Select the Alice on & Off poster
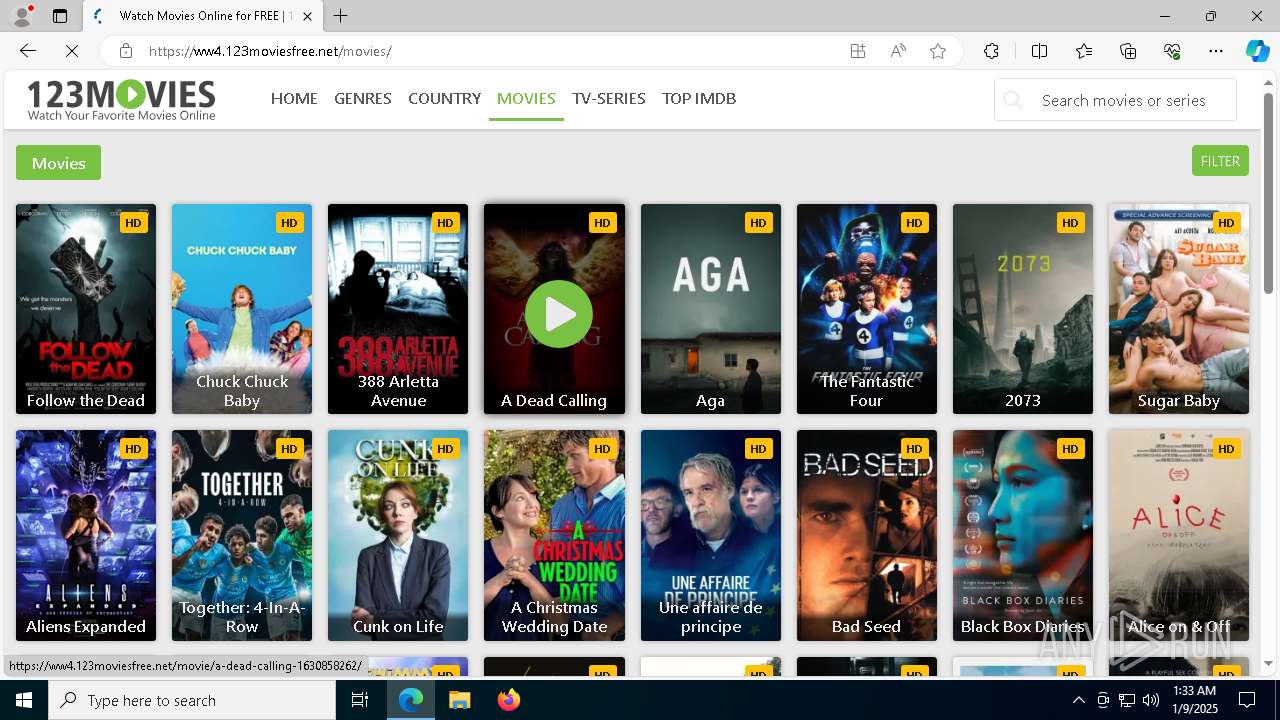The image size is (1280, 720). tap(1179, 535)
